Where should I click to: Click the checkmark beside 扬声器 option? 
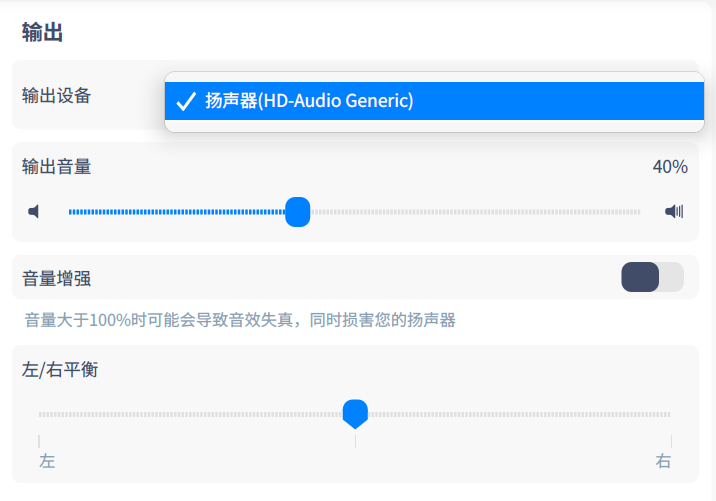pyautogui.click(x=185, y=101)
